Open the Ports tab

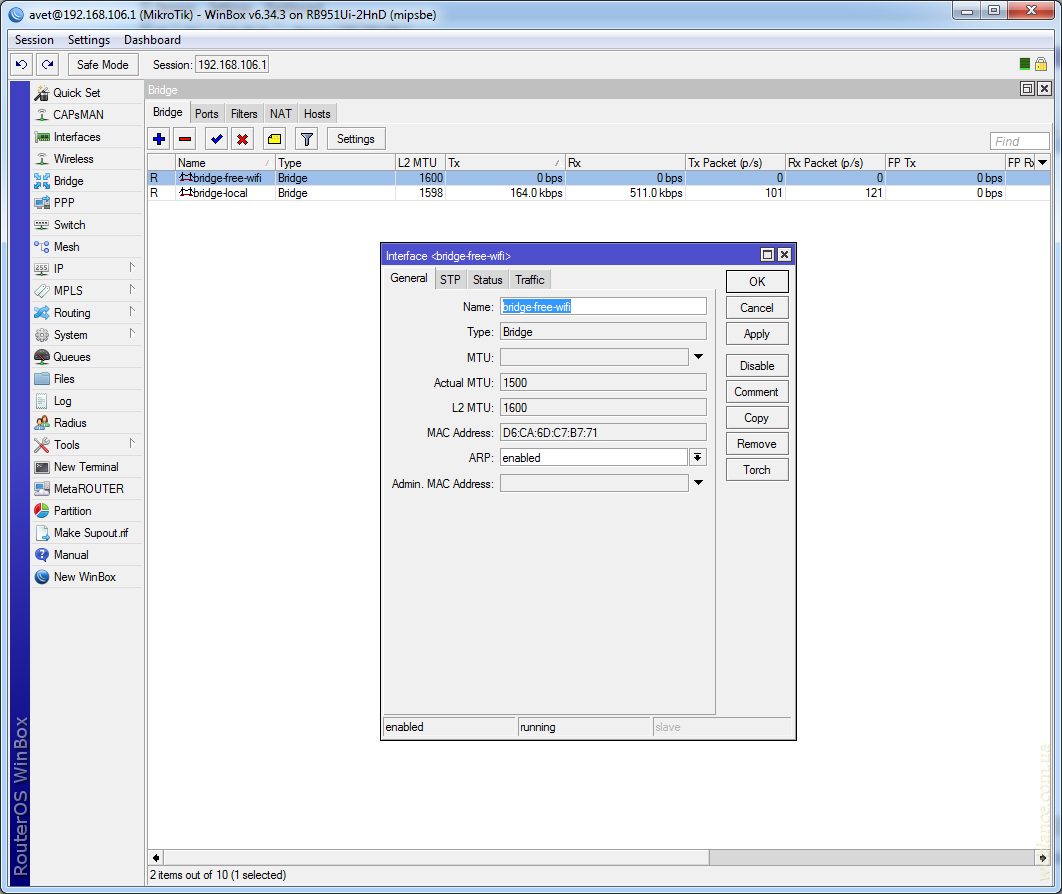pyautogui.click(x=207, y=114)
